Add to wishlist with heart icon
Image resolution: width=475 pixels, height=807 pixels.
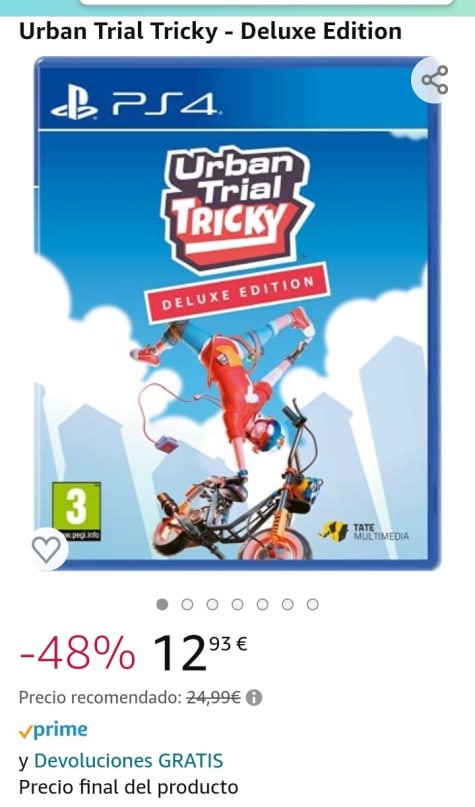(x=47, y=549)
